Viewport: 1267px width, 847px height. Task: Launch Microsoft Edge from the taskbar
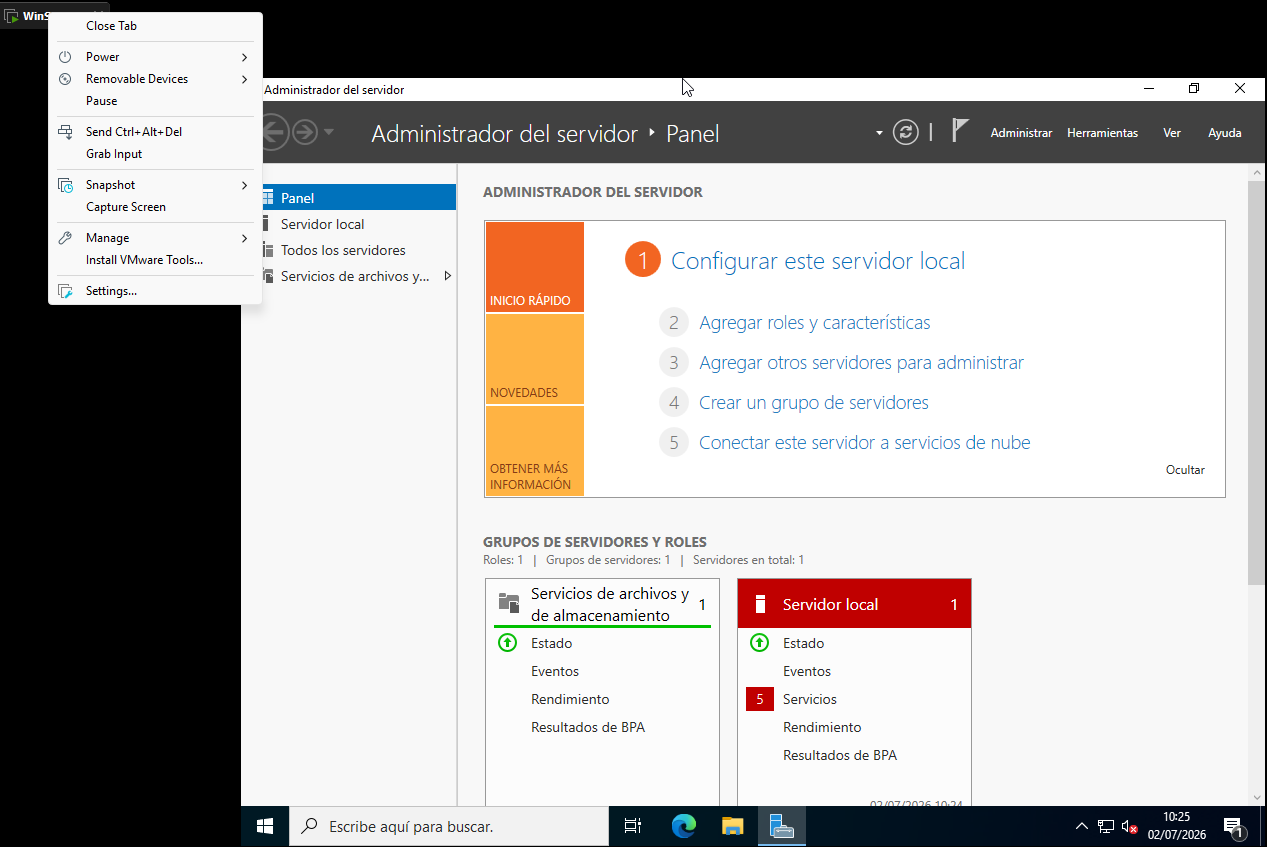(x=683, y=826)
